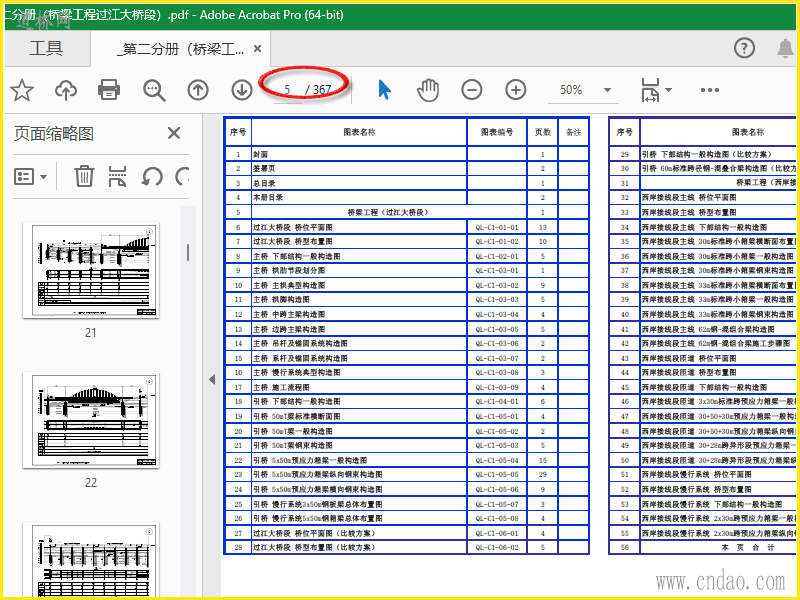Click the 图表名称 header in left table

[x=359, y=132]
